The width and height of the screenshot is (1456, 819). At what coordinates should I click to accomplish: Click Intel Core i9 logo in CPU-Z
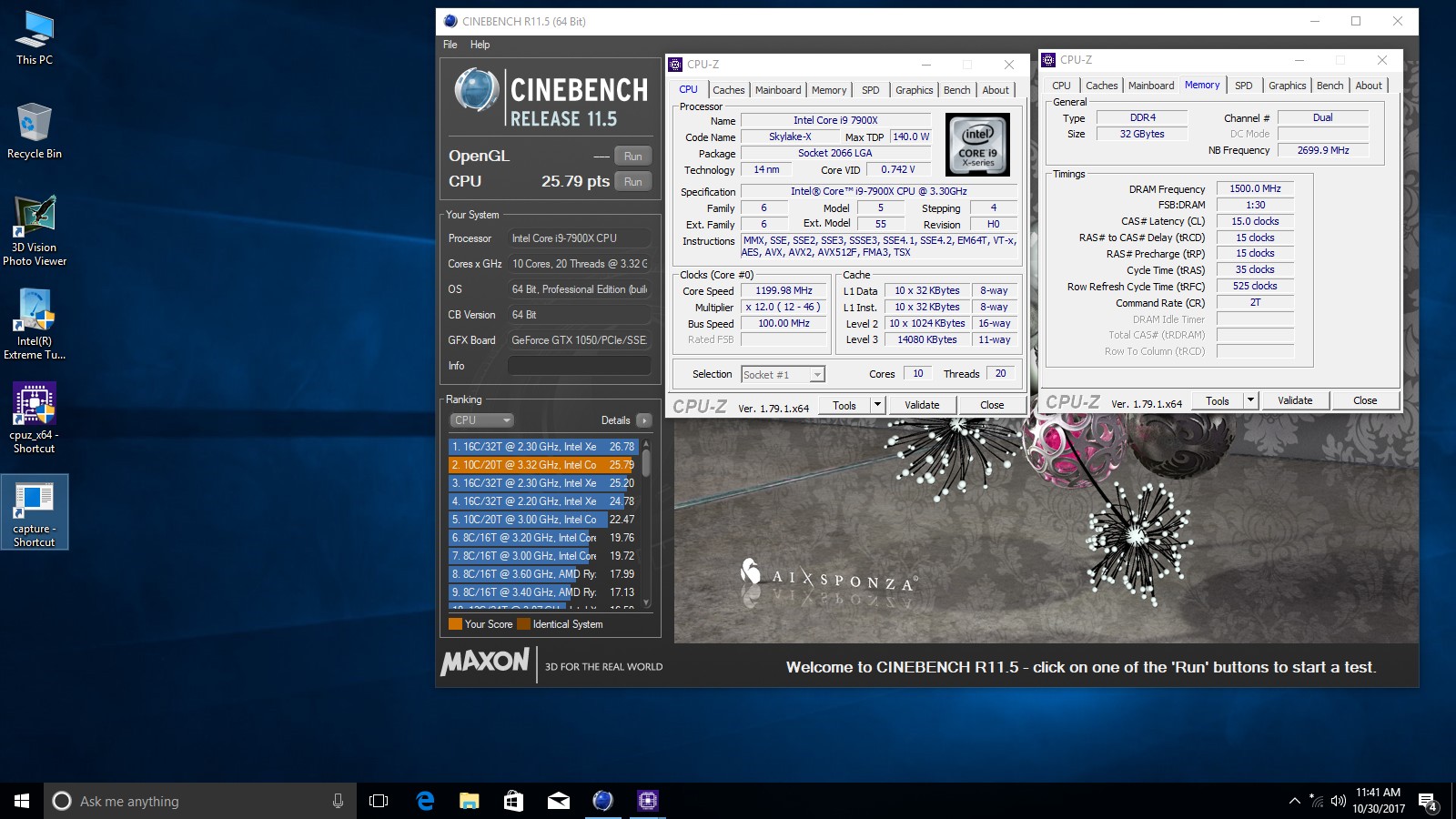(x=977, y=145)
